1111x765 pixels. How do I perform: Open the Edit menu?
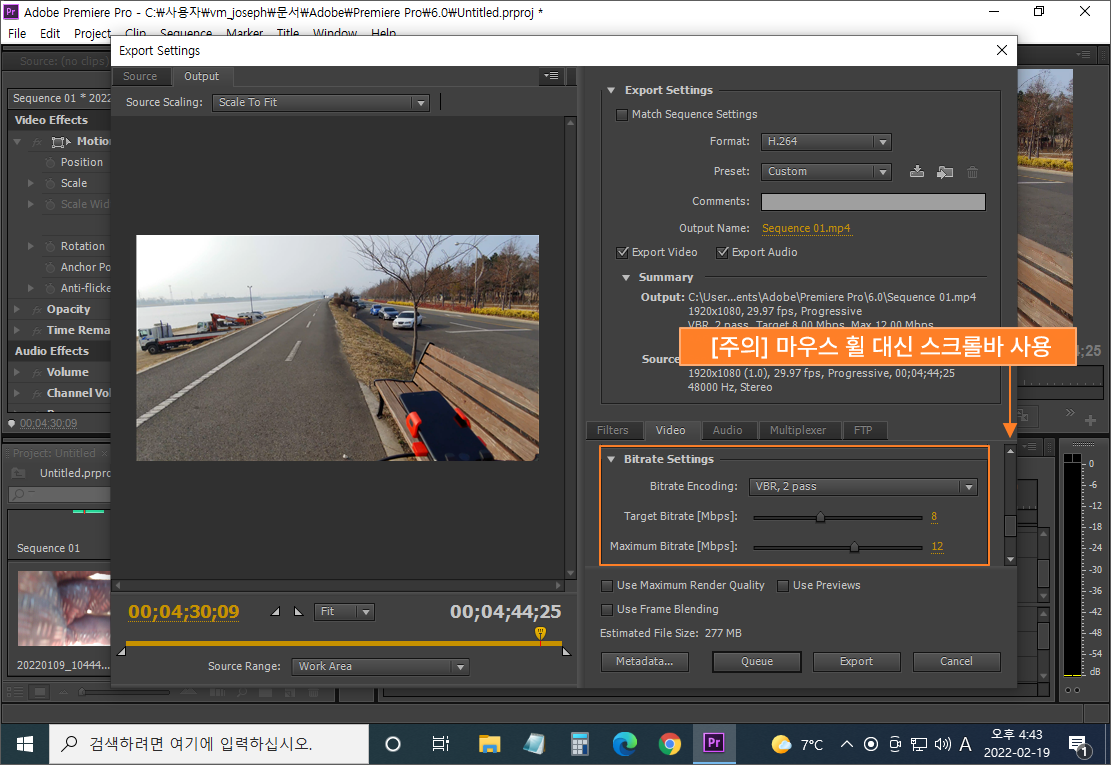point(50,33)
